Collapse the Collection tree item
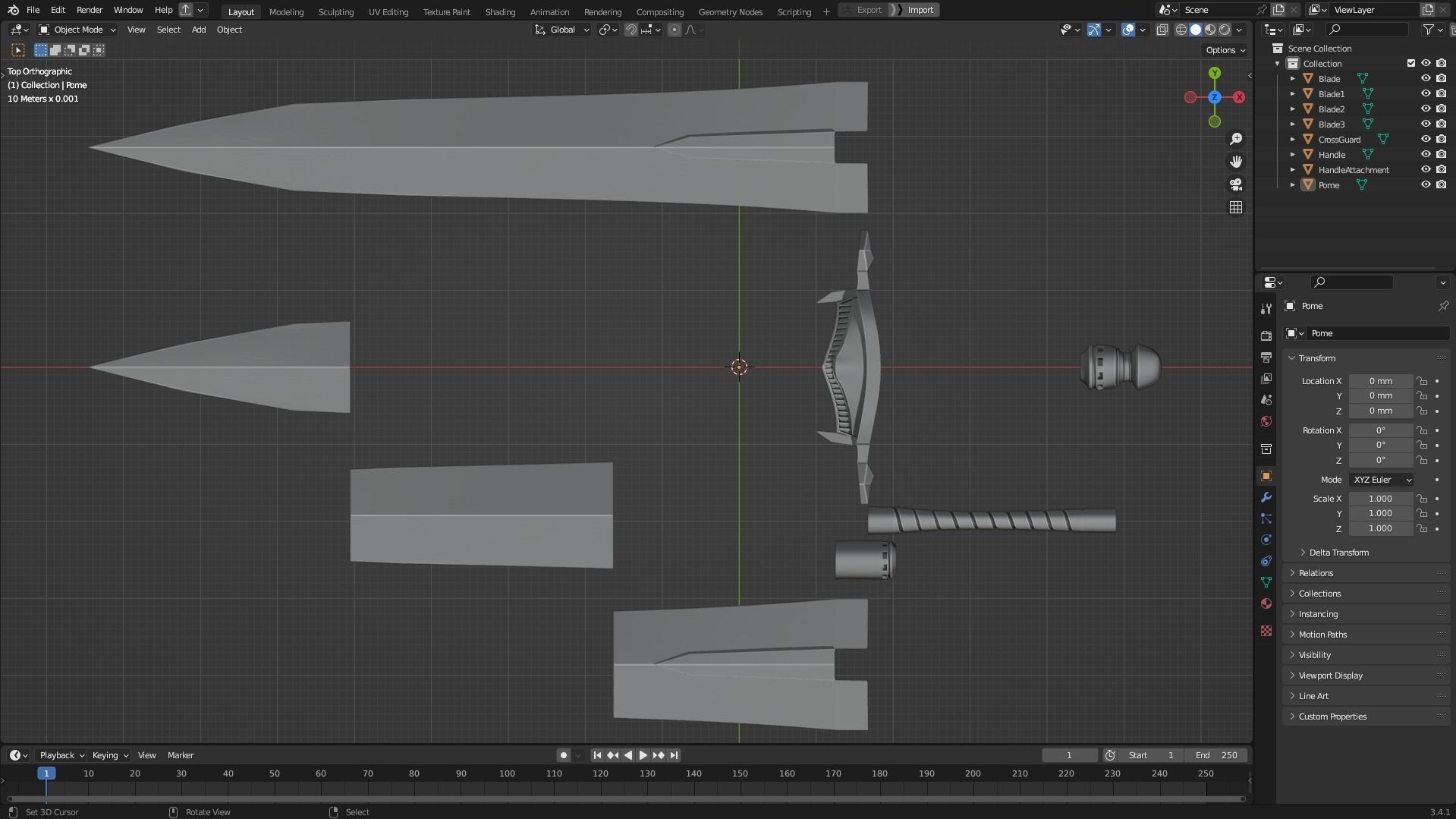Screen dimensions: 1456x819 click(1278, 63)
